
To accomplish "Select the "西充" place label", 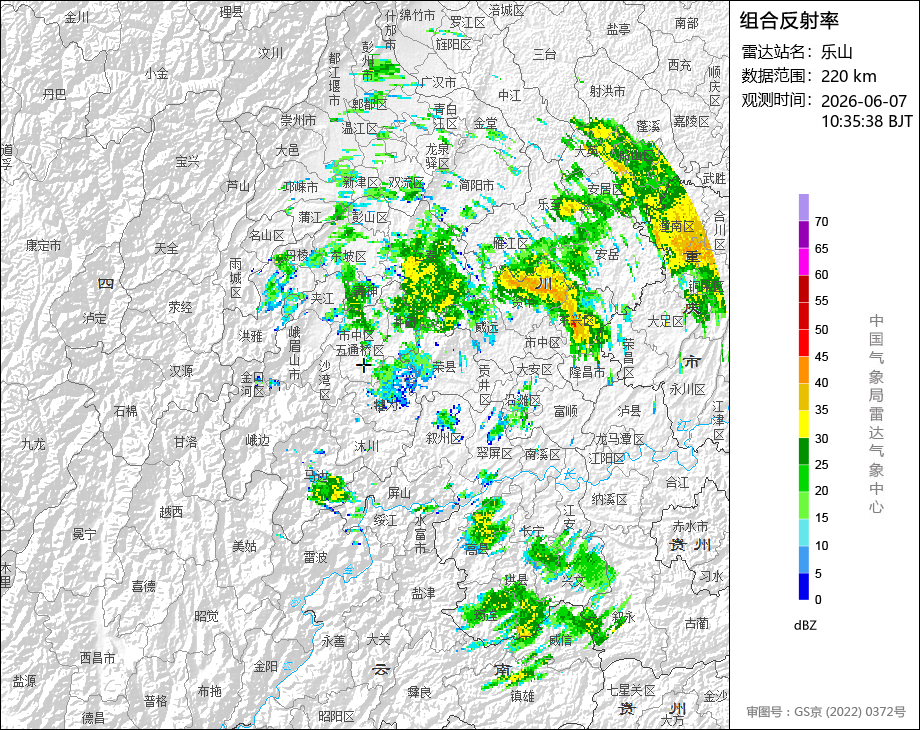I will point(679,65).
